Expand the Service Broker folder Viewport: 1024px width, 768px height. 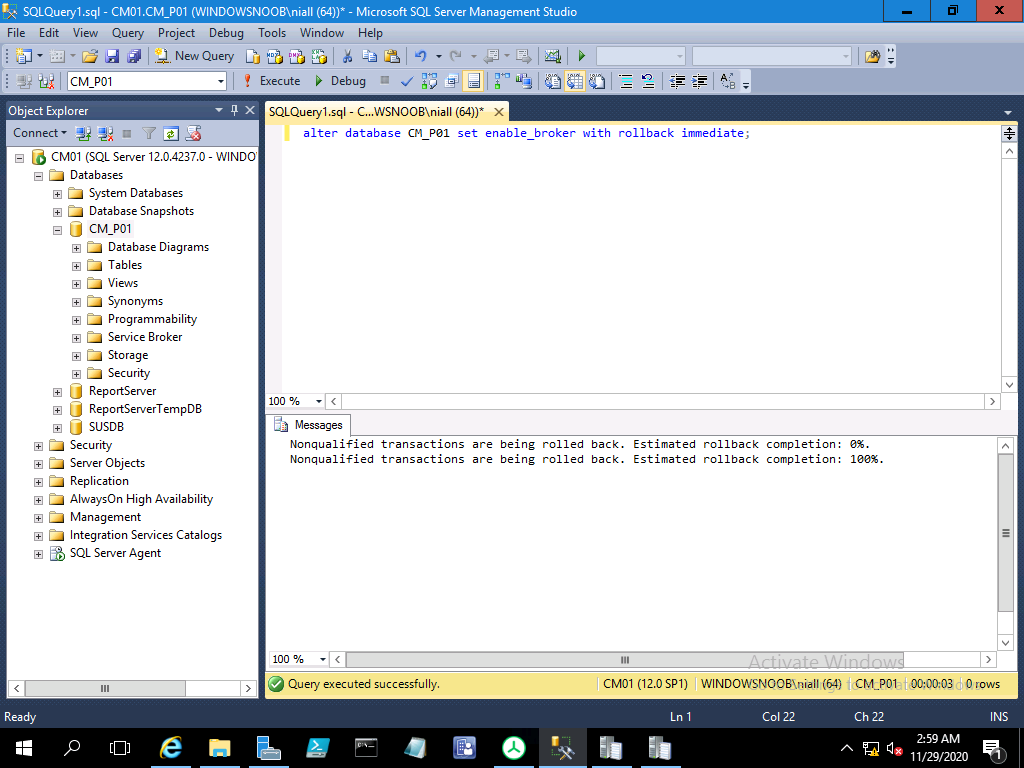tap(76, 338)
